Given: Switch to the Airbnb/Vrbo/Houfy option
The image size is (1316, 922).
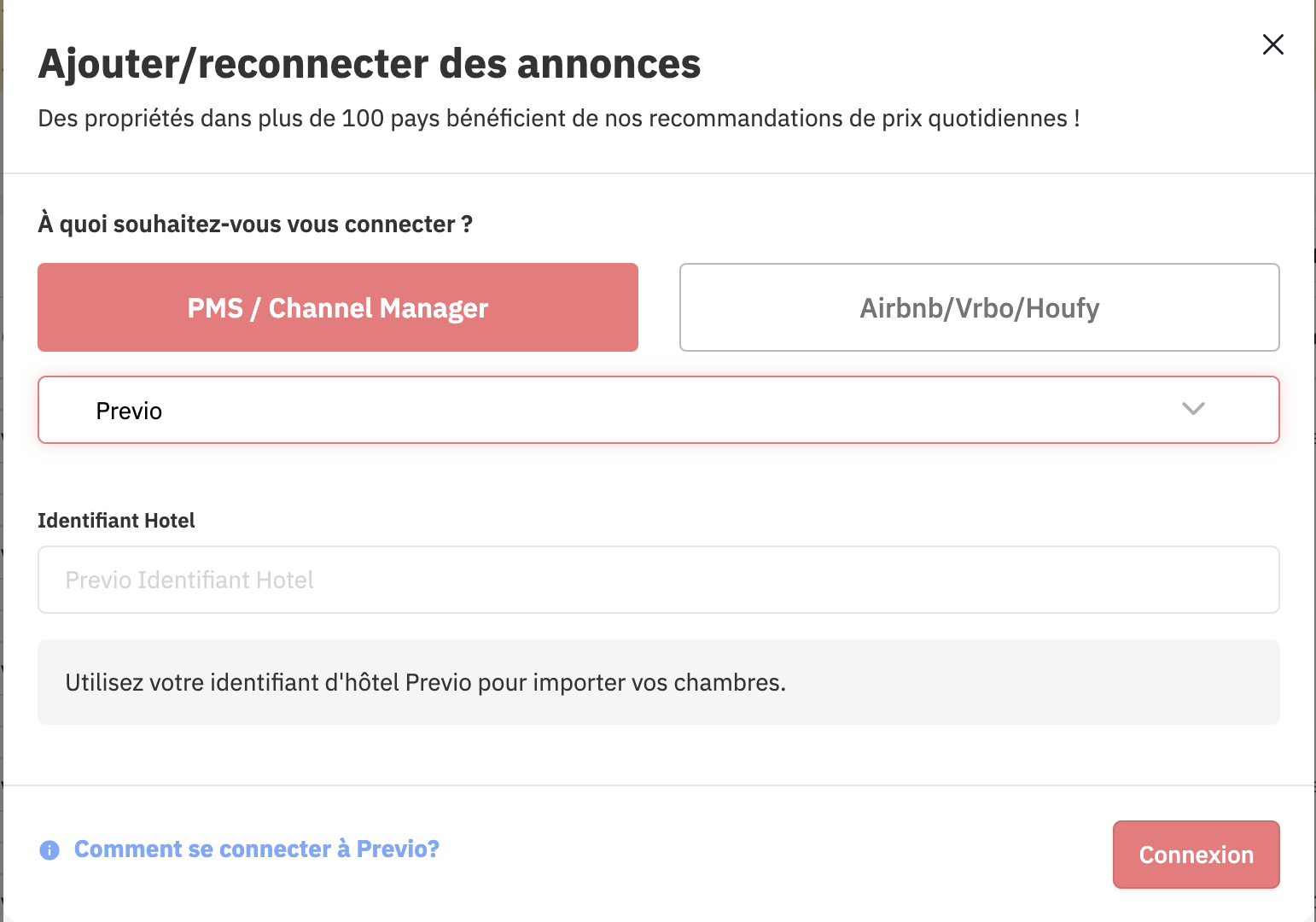Looking at the screenshot, I should (x=979, y=307).
